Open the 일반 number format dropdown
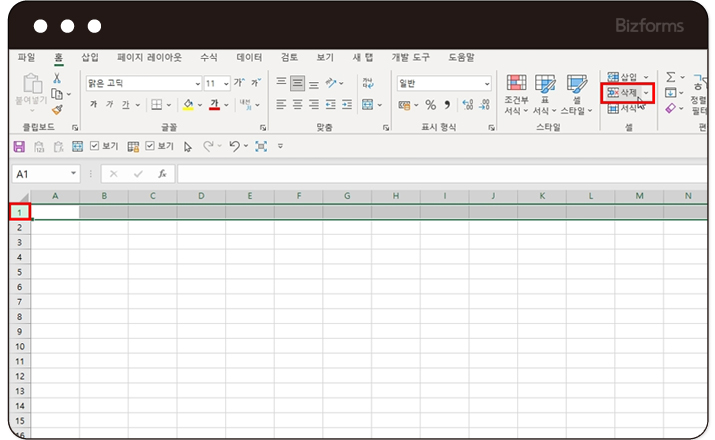Image resolution: width=715 pixels, height=440 pixels. coord(444,84)
